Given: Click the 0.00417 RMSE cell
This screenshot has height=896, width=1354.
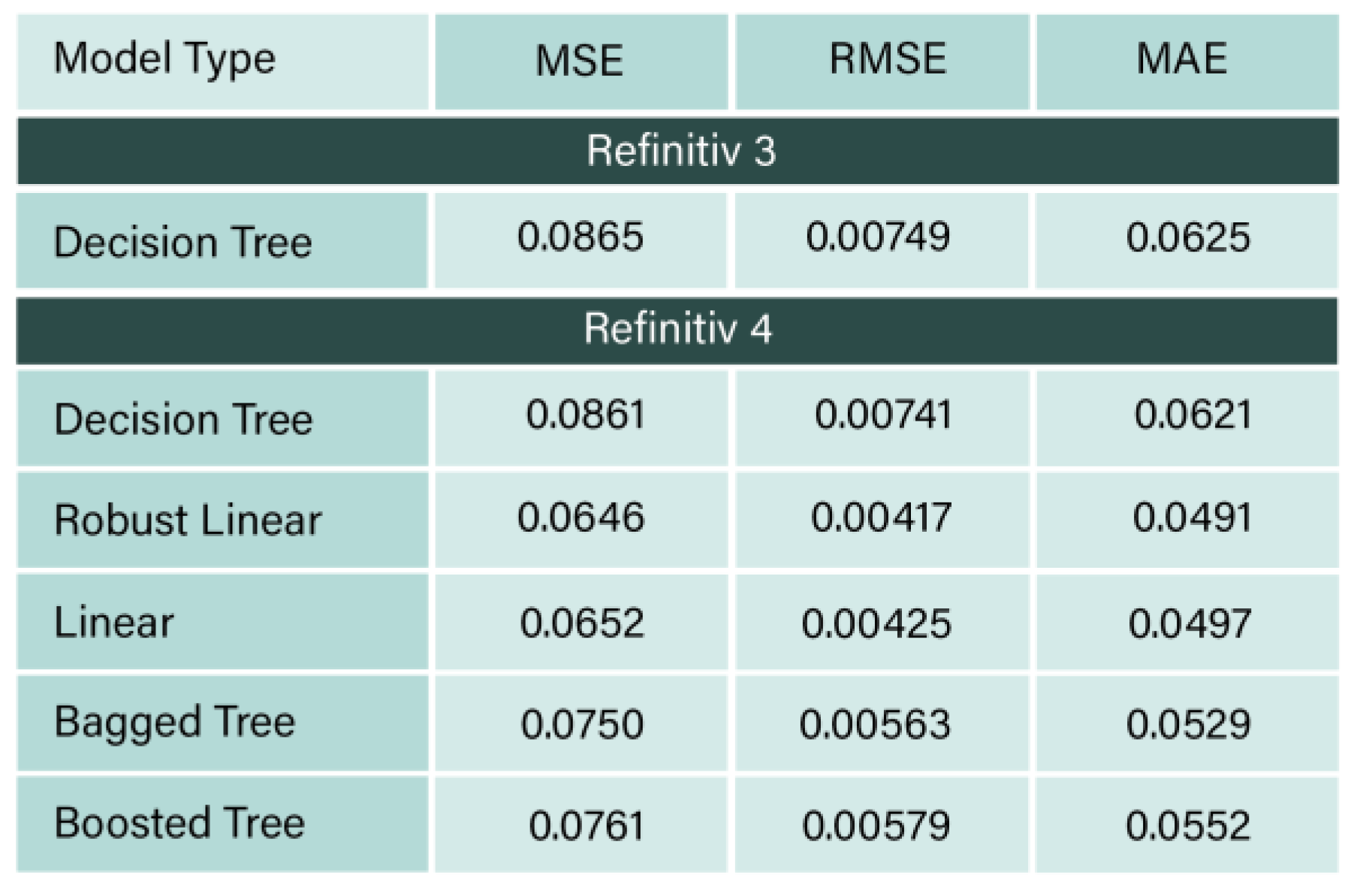Looking at the screenshot, I should click(881, 517).
